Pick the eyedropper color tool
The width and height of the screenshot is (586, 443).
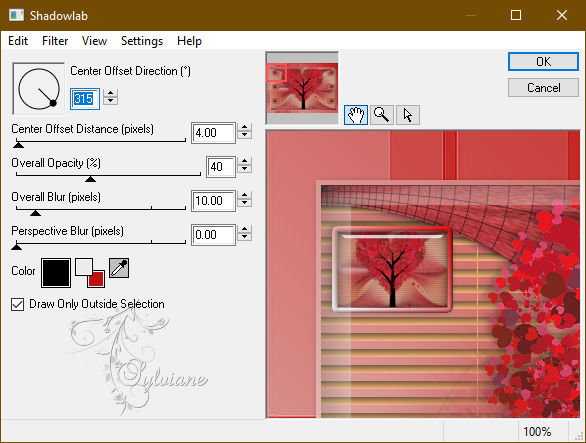[119, 268]
